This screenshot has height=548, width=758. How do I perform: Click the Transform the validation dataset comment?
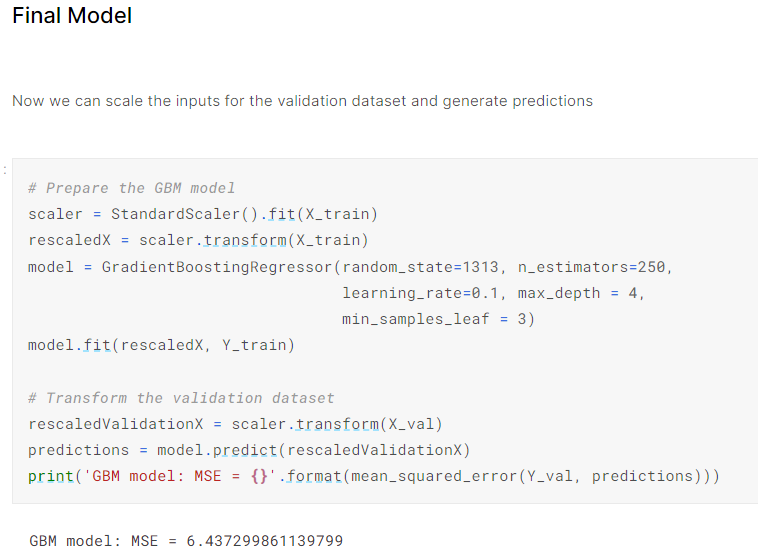181,398
